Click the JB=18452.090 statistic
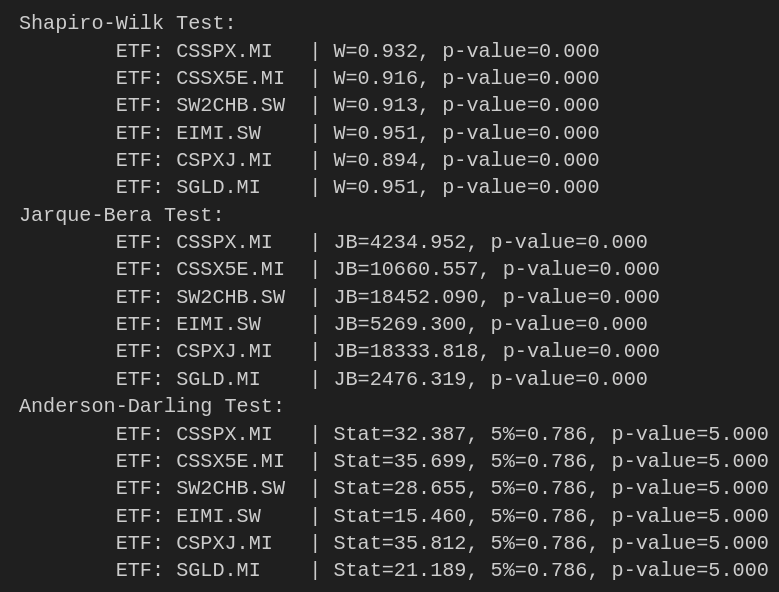 pos(405,297)
